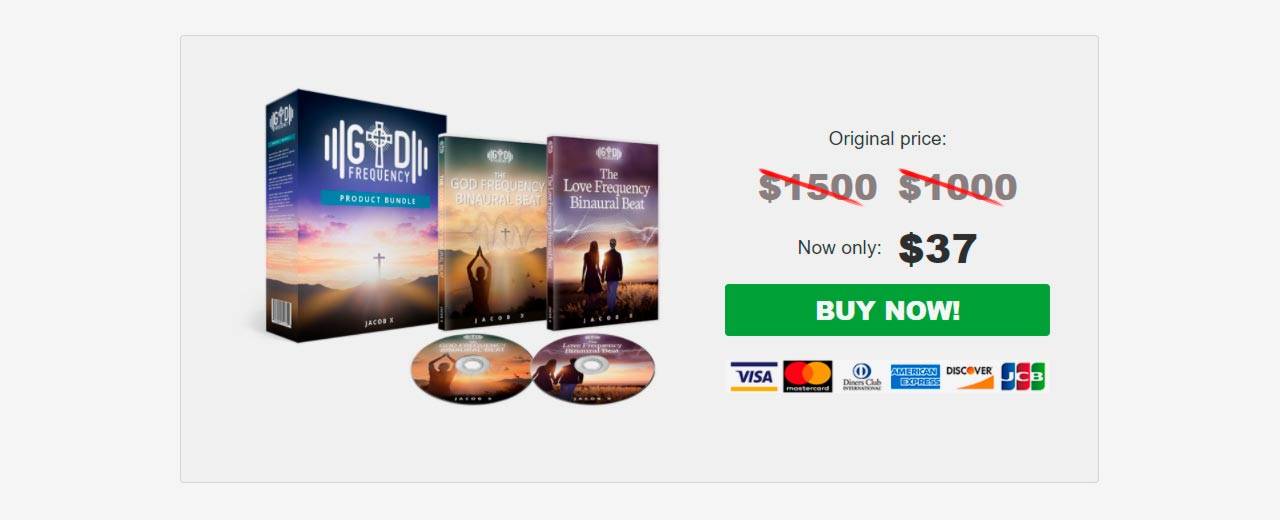Click the PRODUCT BUNDLE teal banner
The image size is (1280, 520).
(378, 199)
